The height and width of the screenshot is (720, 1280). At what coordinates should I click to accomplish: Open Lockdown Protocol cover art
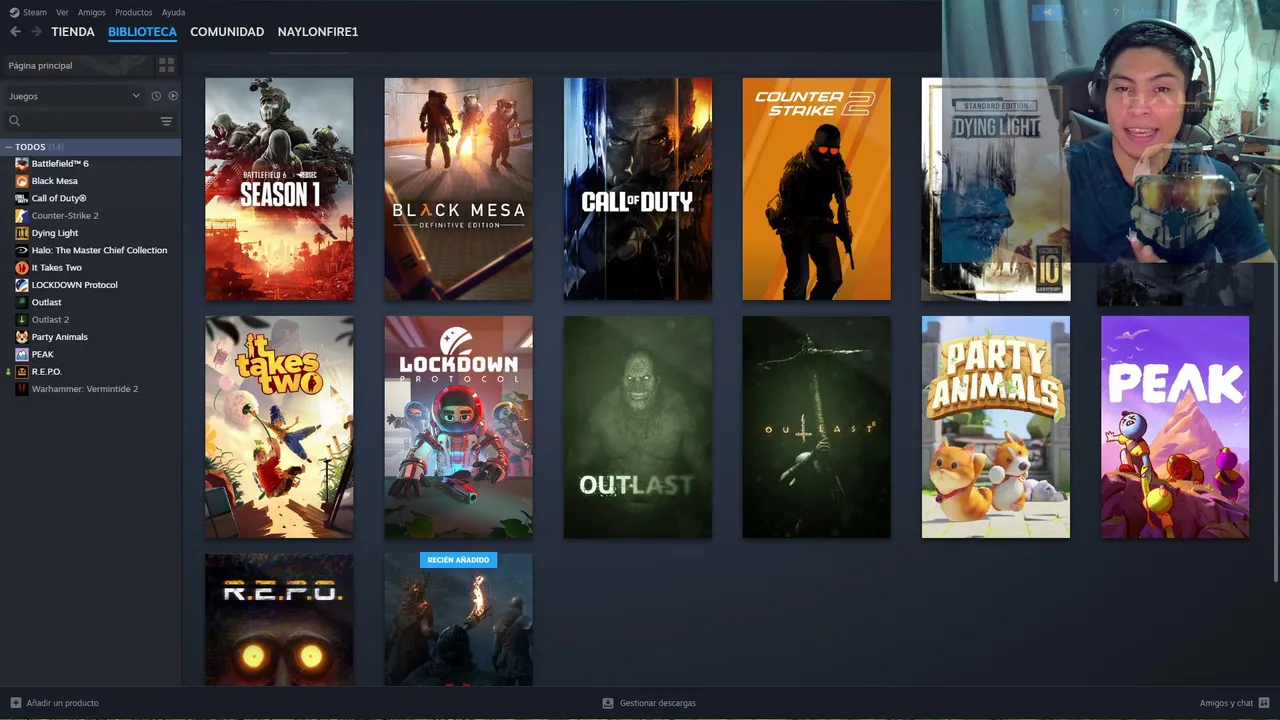click(458, 427)
